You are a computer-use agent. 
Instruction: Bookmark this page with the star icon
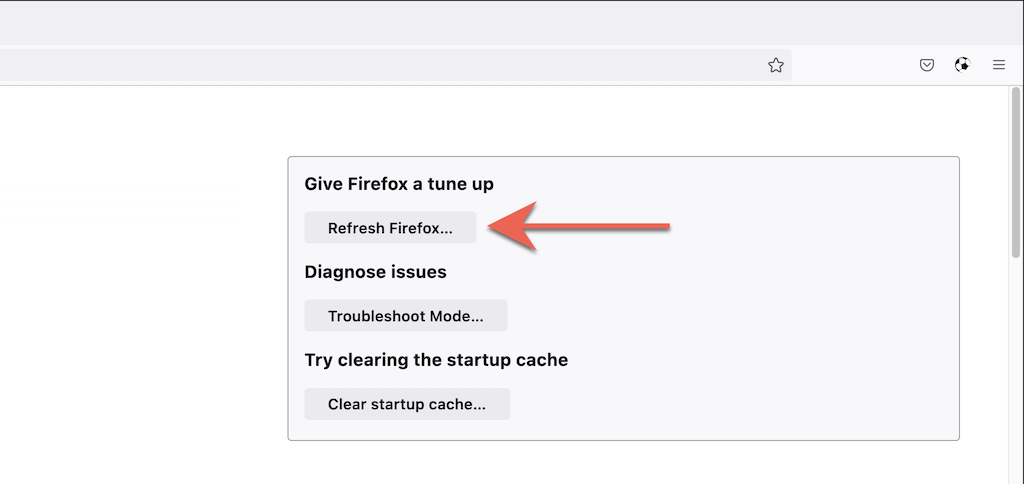pyautogui.click(x=776, y=65)
